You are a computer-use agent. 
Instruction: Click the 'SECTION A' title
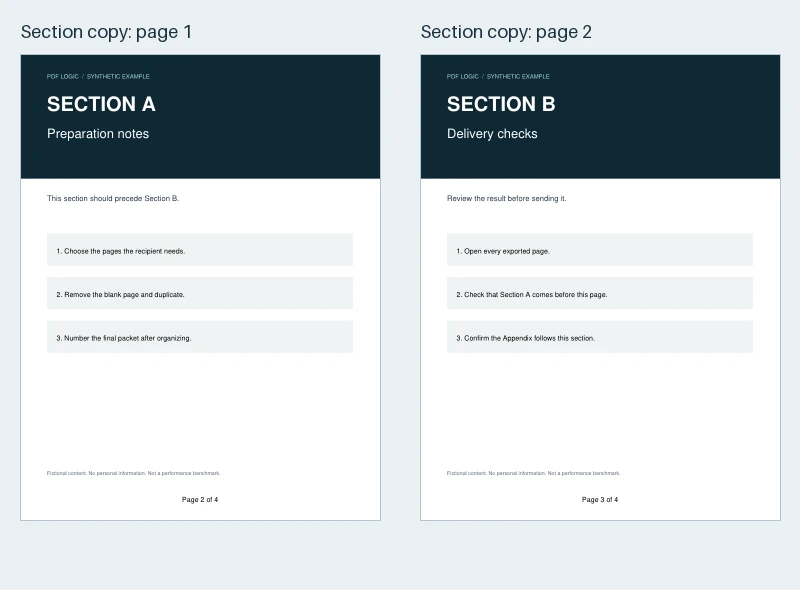(101, 104)
